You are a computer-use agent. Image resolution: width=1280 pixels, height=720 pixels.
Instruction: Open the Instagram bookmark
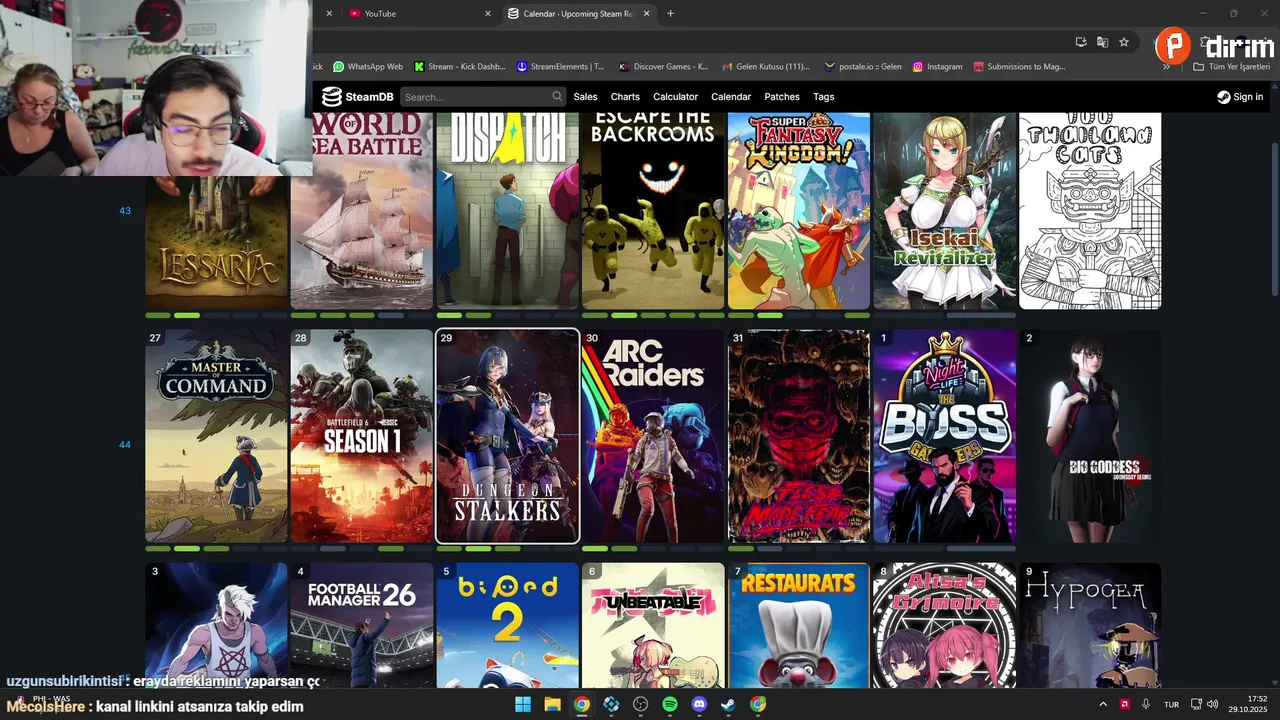pyautogui.click(x=937, y=67)
